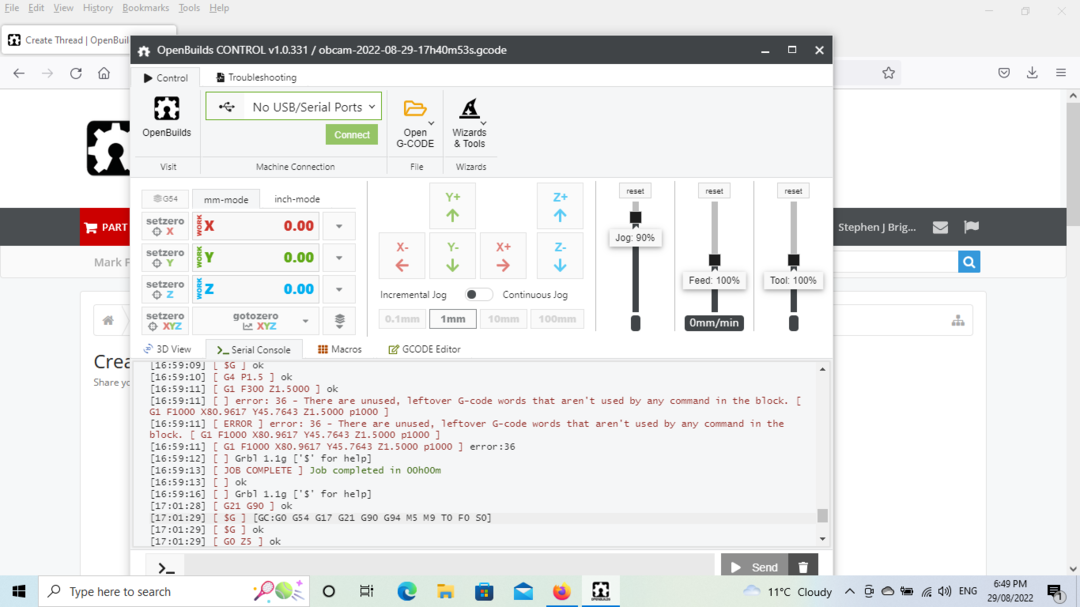Jog Z- downward arrow button
Image resolution: width=1080 pixels, height=607 pixels.
[x=560, y=256]
